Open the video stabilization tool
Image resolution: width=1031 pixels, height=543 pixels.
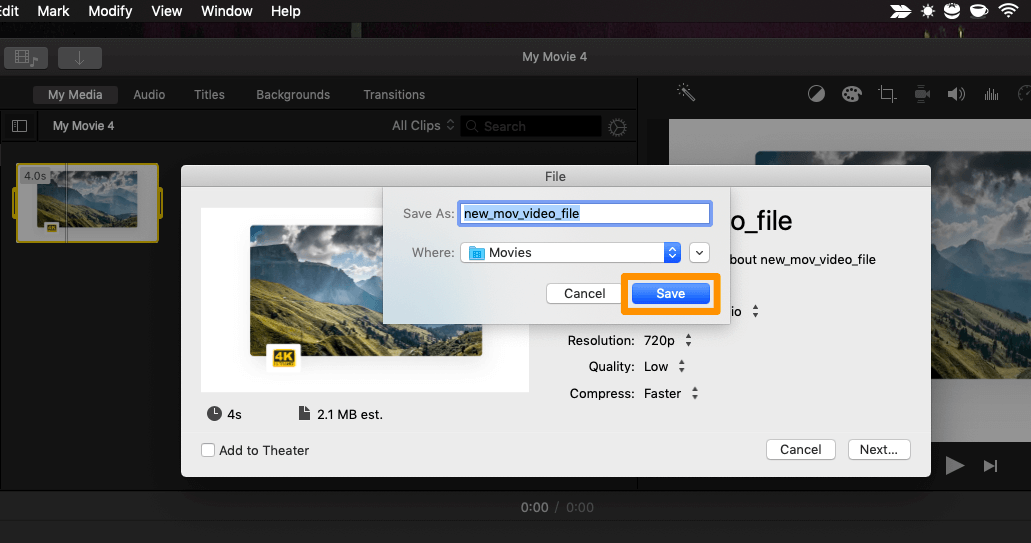point(922,94)
